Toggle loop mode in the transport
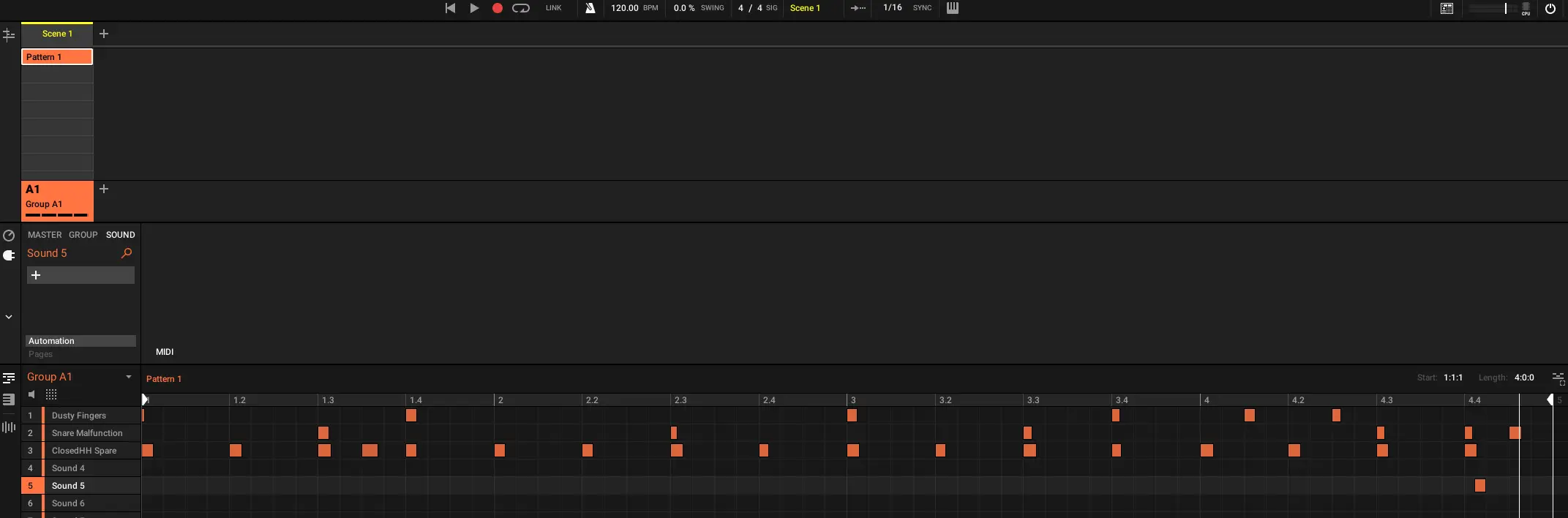 click(x=521, y=8)
